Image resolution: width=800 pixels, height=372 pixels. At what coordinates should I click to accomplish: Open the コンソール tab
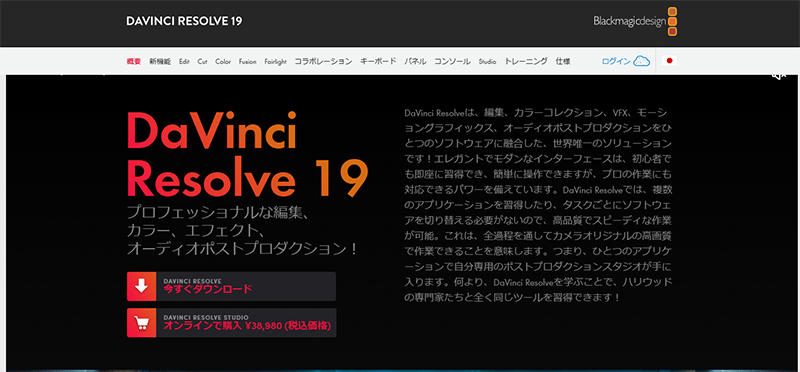pyautogui.click(x=452, y=61)
